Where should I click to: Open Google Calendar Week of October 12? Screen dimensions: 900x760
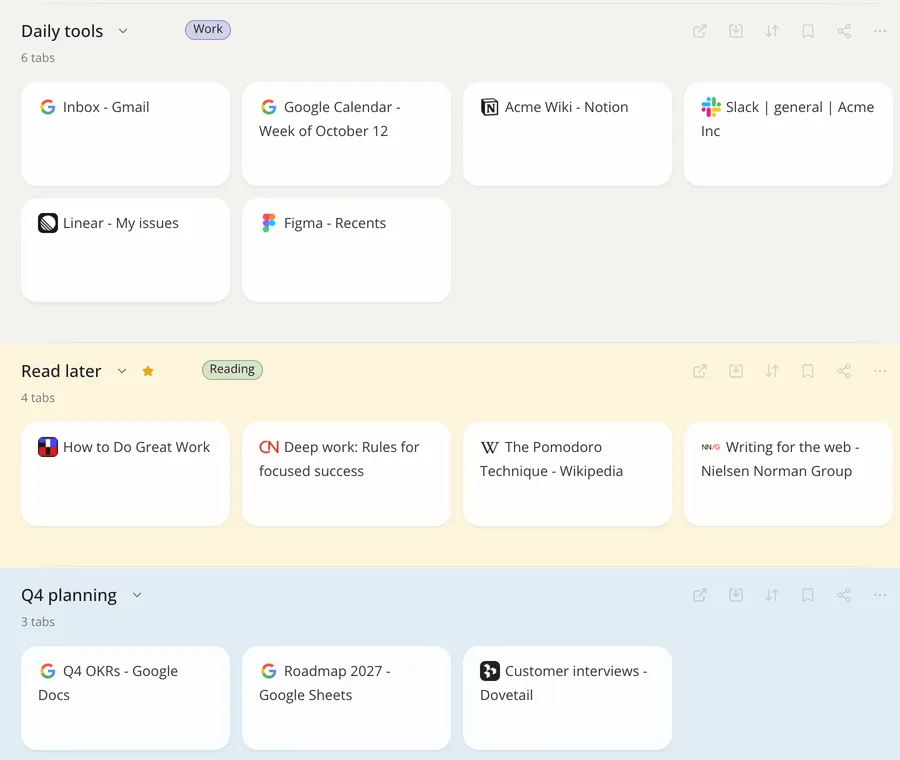click(347, 134)
